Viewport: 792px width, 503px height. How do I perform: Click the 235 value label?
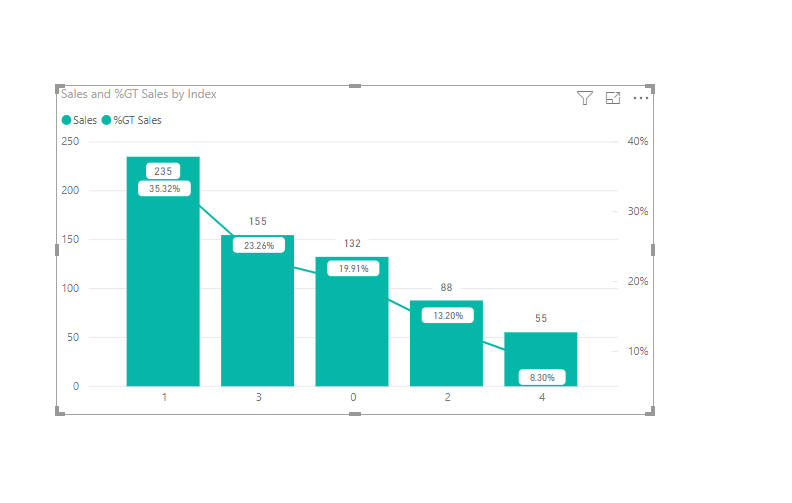point(163,171)
